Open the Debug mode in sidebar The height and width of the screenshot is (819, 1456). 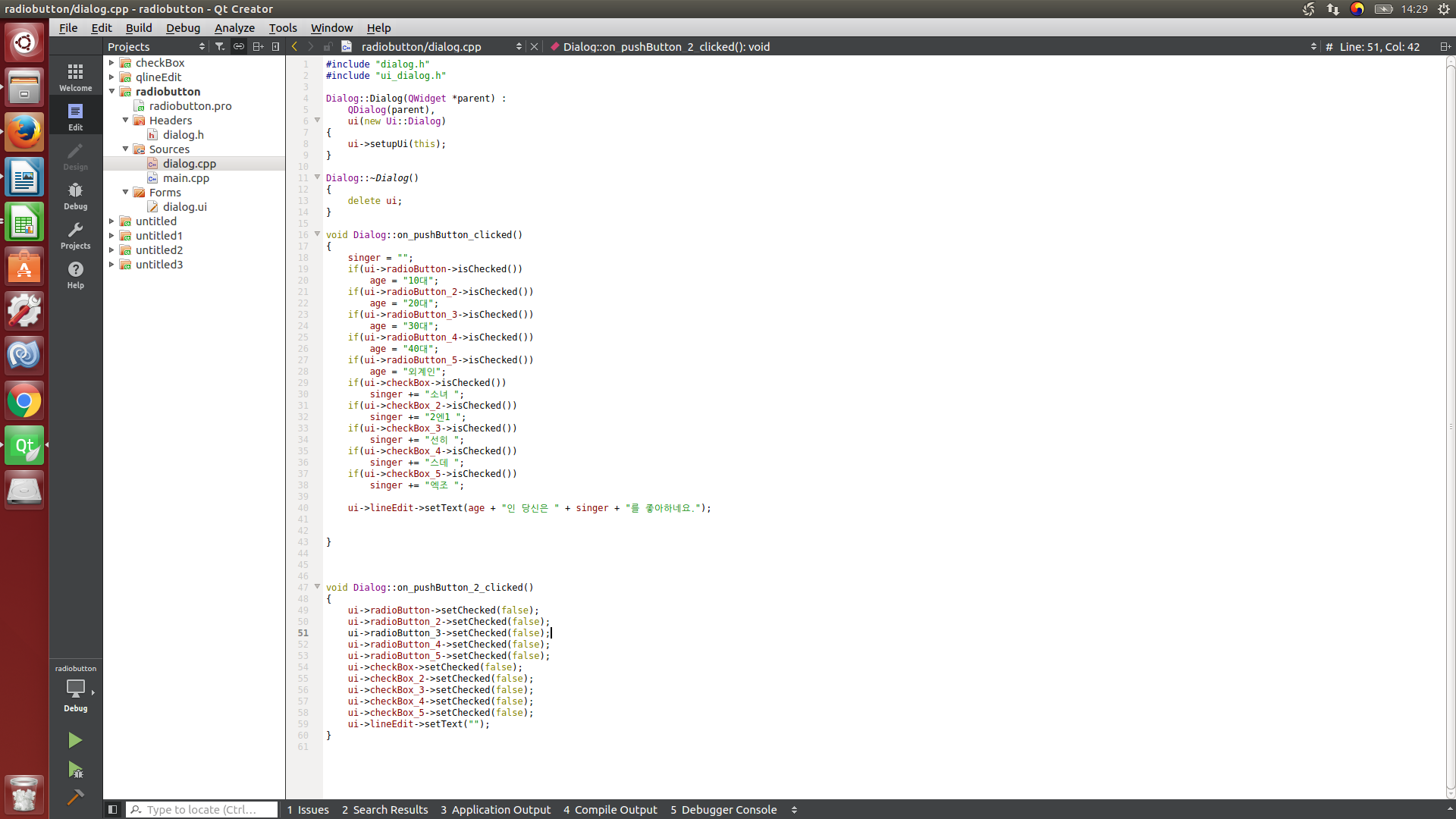[75, 196]
